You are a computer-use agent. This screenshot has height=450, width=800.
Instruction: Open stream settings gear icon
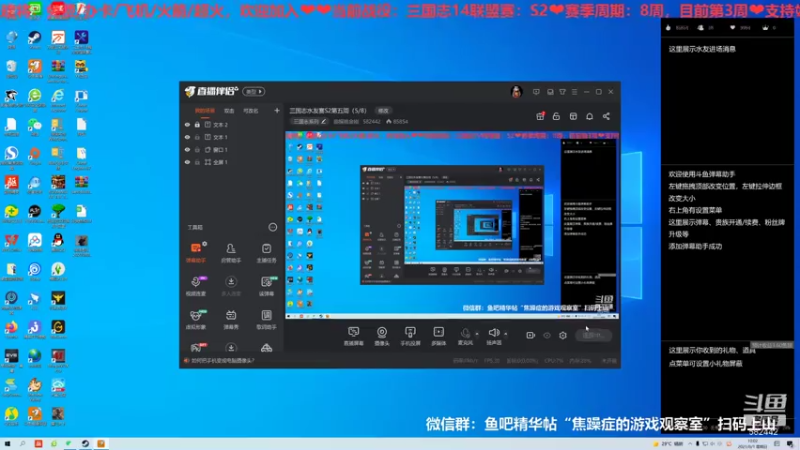click(x=563, y=335)
